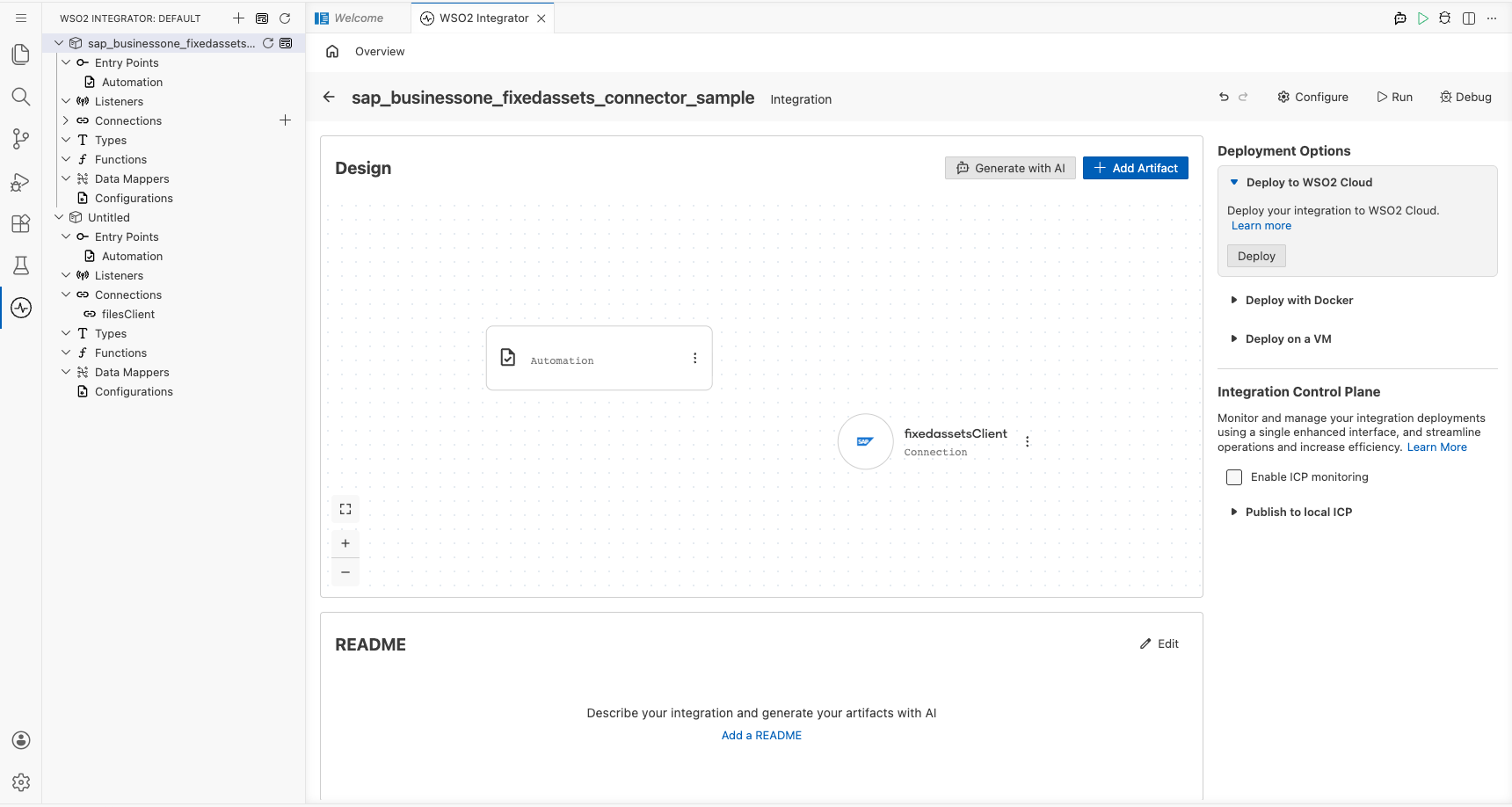Image resolution: width=1512 pixels, height=807 pixels.
Task: Open the Run and Debug view
Action: pyautogui.click(x=21, y=181)
